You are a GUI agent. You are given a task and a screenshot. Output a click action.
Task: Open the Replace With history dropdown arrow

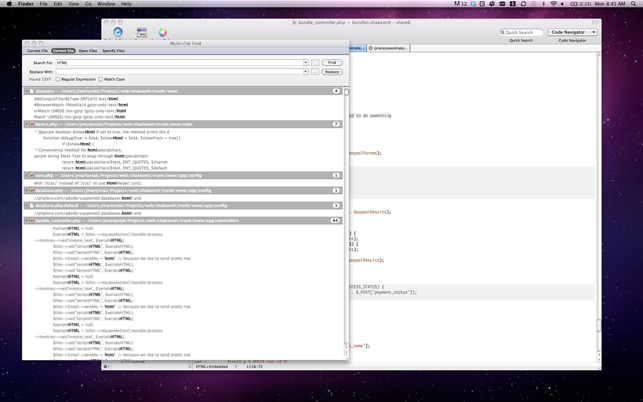click(306, 72)
